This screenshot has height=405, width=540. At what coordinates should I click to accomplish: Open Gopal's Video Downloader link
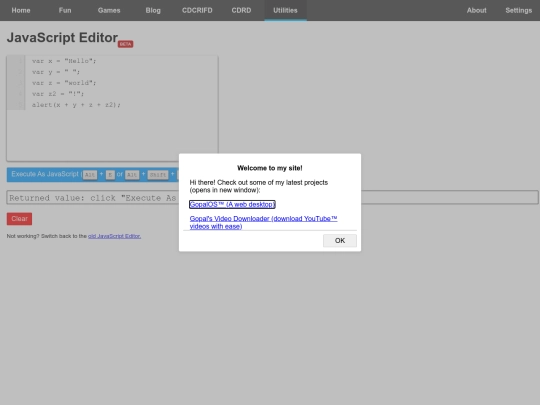pyautogui.click(x=263, y=222)
